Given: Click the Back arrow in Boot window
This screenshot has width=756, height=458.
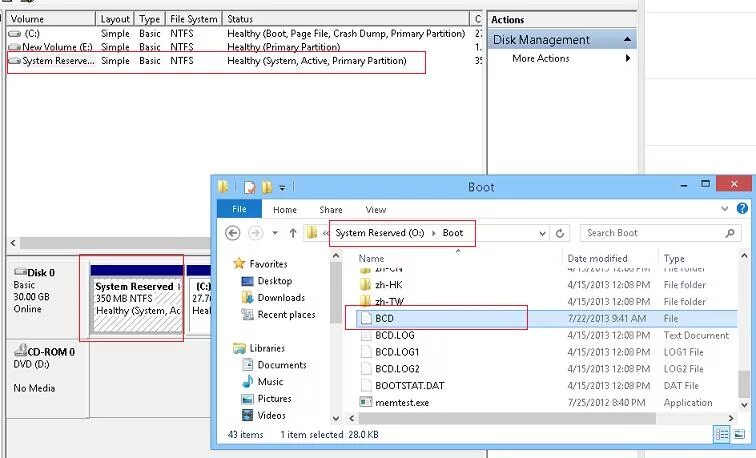Looking at the screenshot, I should click(233, 233).
